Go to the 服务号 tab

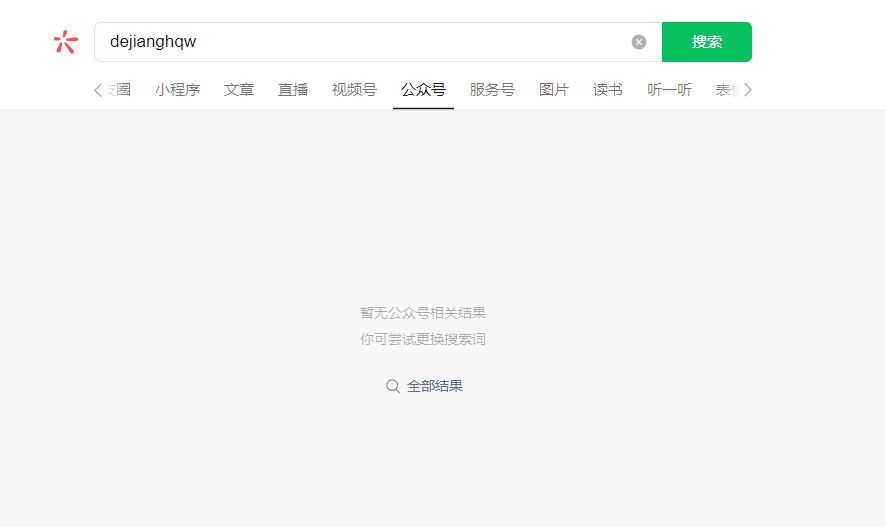492,90
